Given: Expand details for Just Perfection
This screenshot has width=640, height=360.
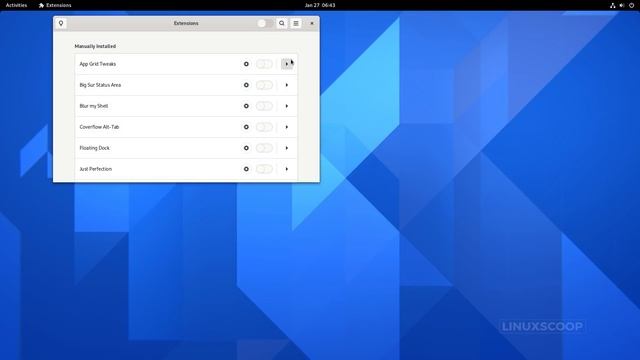Looking at the screenshot, I should 287,169.
